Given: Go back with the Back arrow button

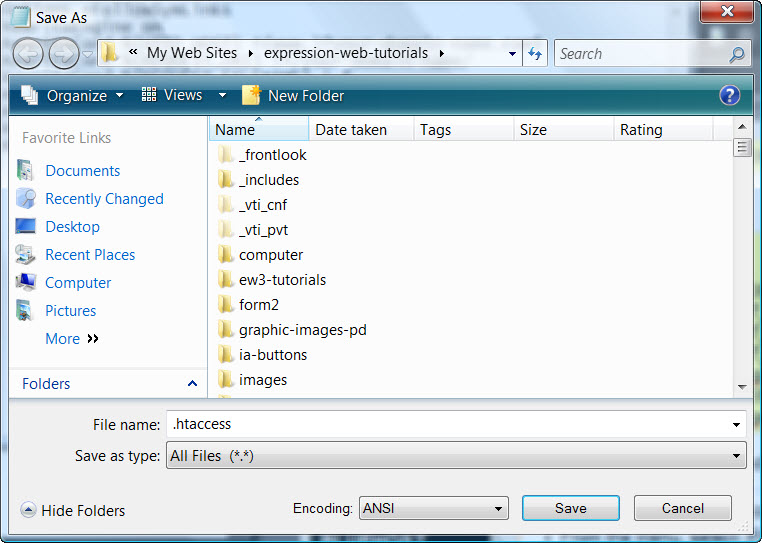Looking at the screenshot, I should coord(28,53).
